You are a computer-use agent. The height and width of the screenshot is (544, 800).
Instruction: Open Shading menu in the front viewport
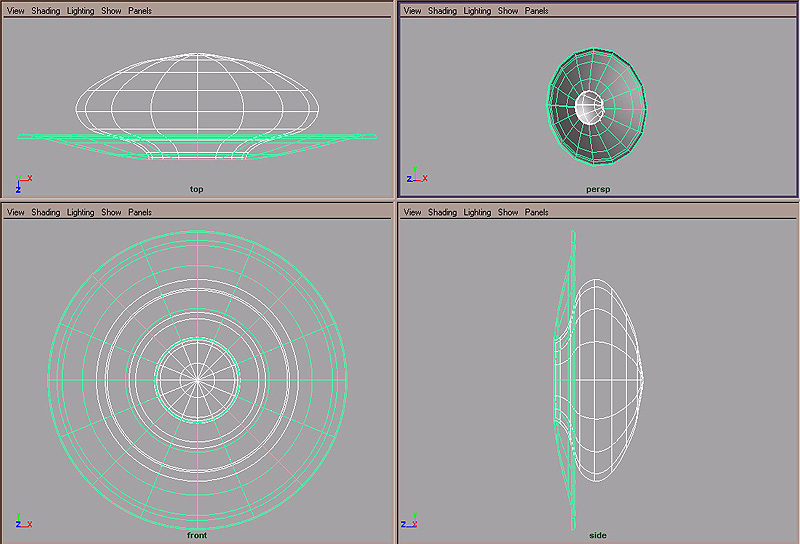click(x=46, y=212)
